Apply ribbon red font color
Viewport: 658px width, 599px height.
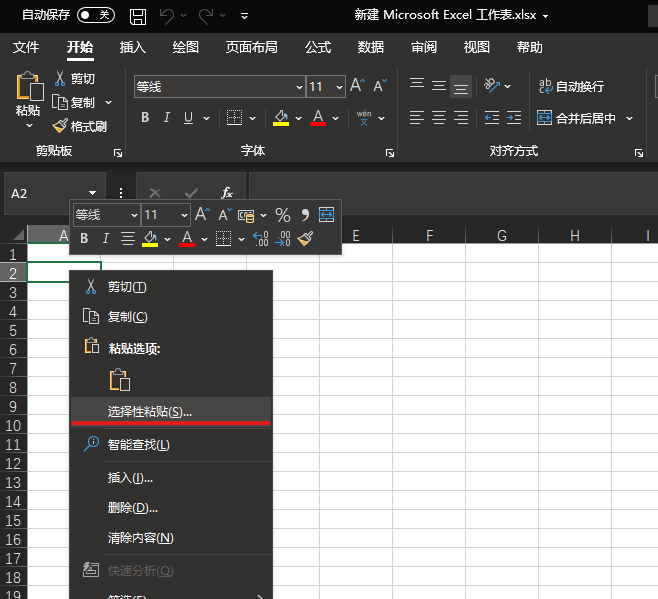318,118
